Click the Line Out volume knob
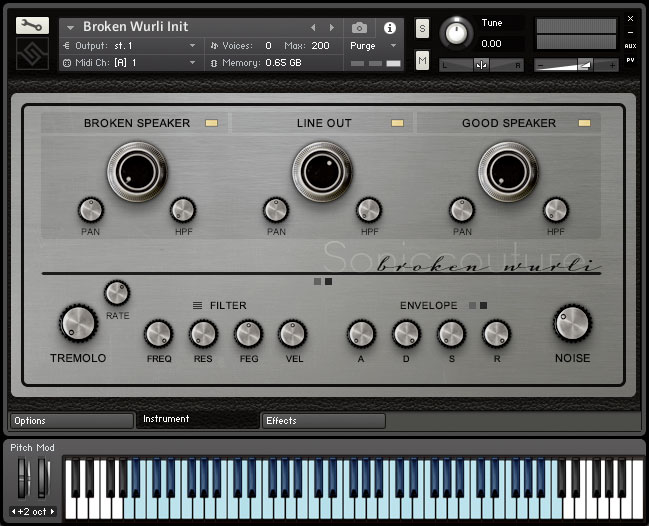This screenshot has height=526, width=649. 322,172
